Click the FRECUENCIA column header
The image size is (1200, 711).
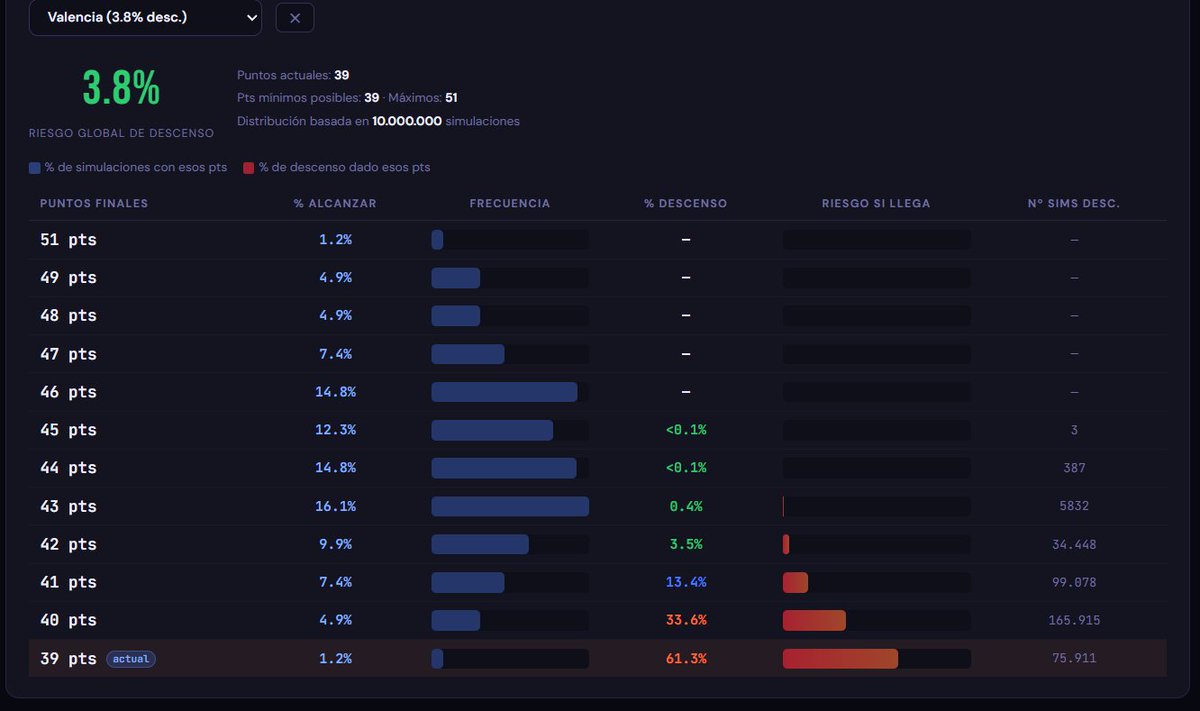(x=510, y=203)
